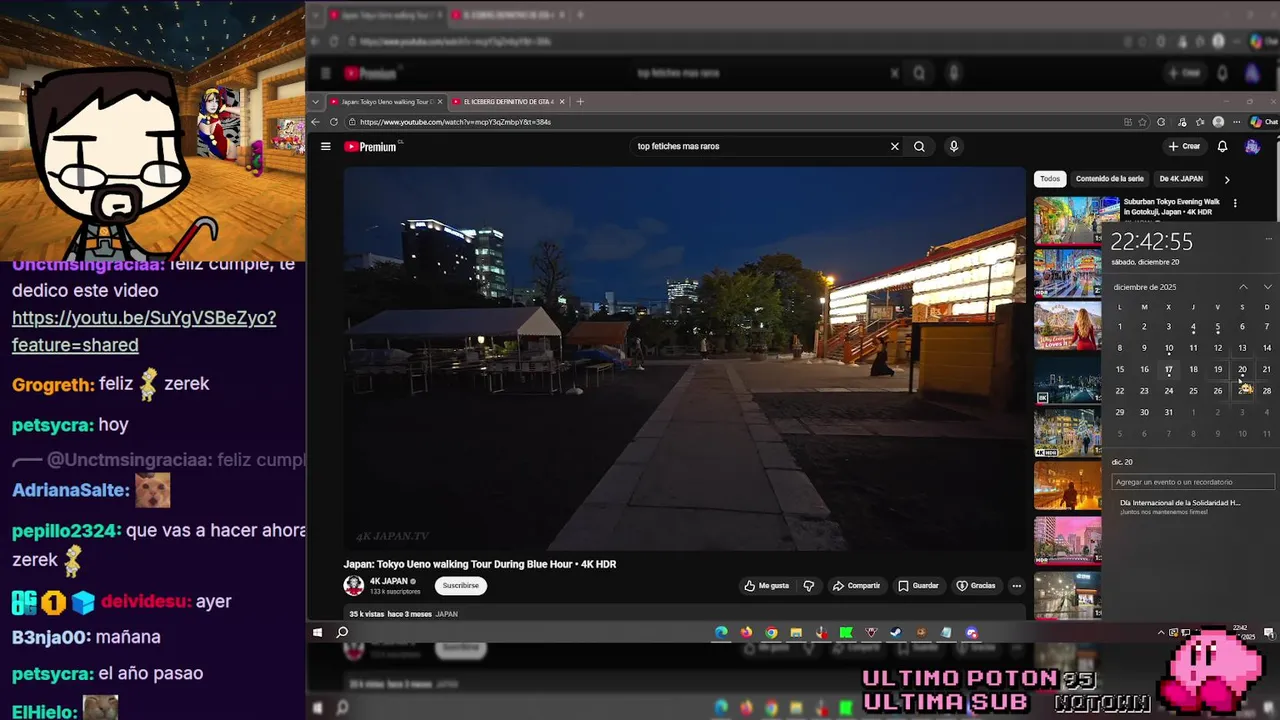Open more video actions ellipsis
This screenshot has width=1280, height=720.
coord(1016,586)
